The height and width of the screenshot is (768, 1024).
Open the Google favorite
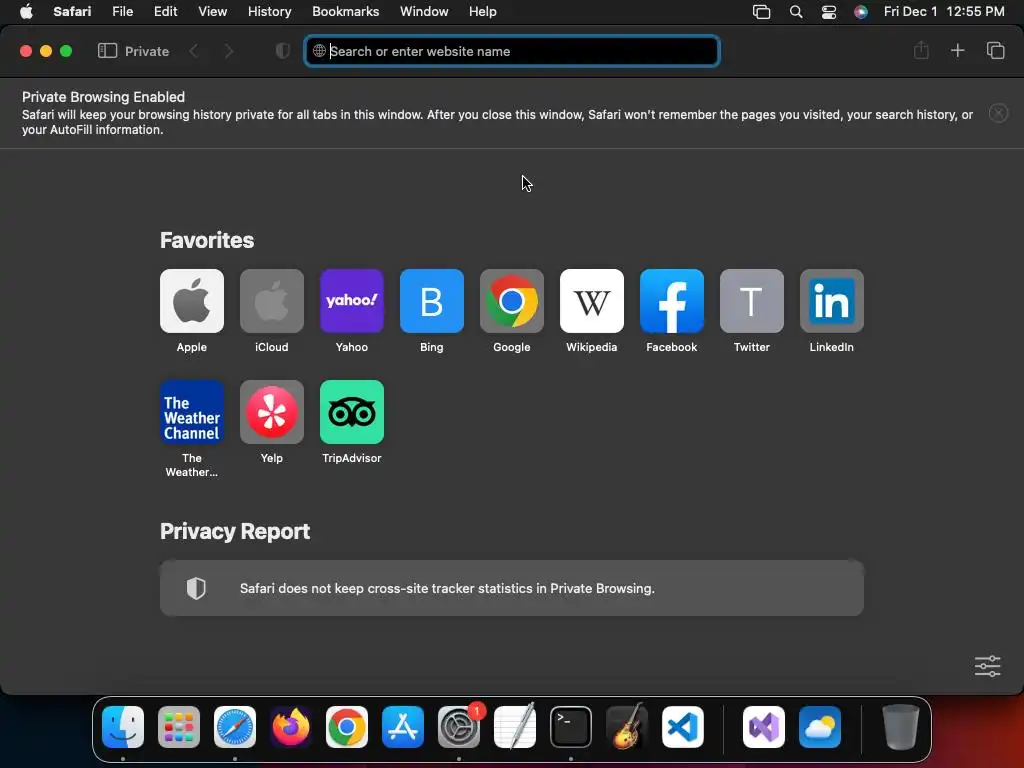coord(511,301)
